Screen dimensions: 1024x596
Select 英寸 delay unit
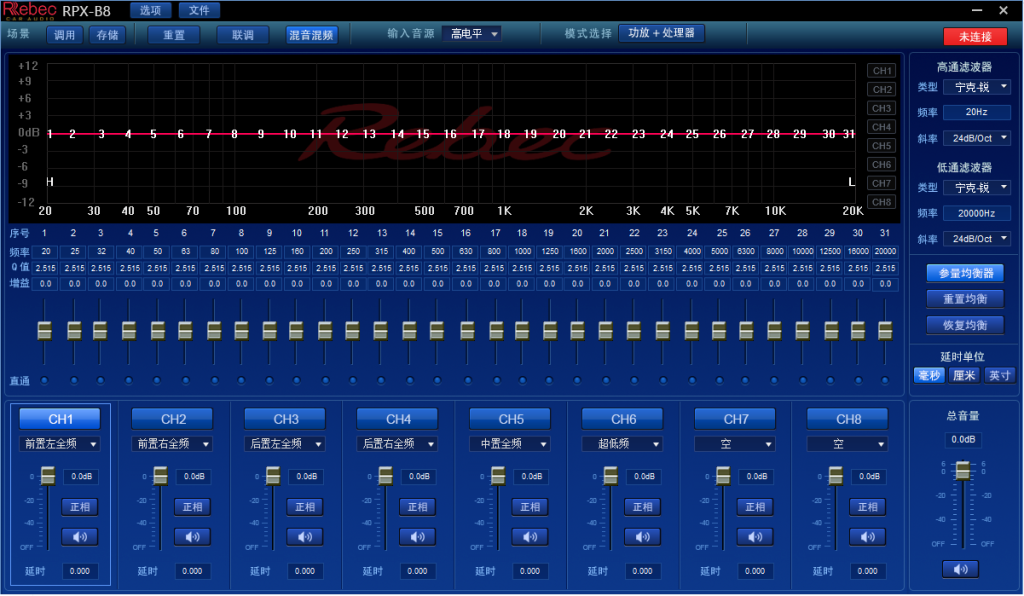pos(999,375)
